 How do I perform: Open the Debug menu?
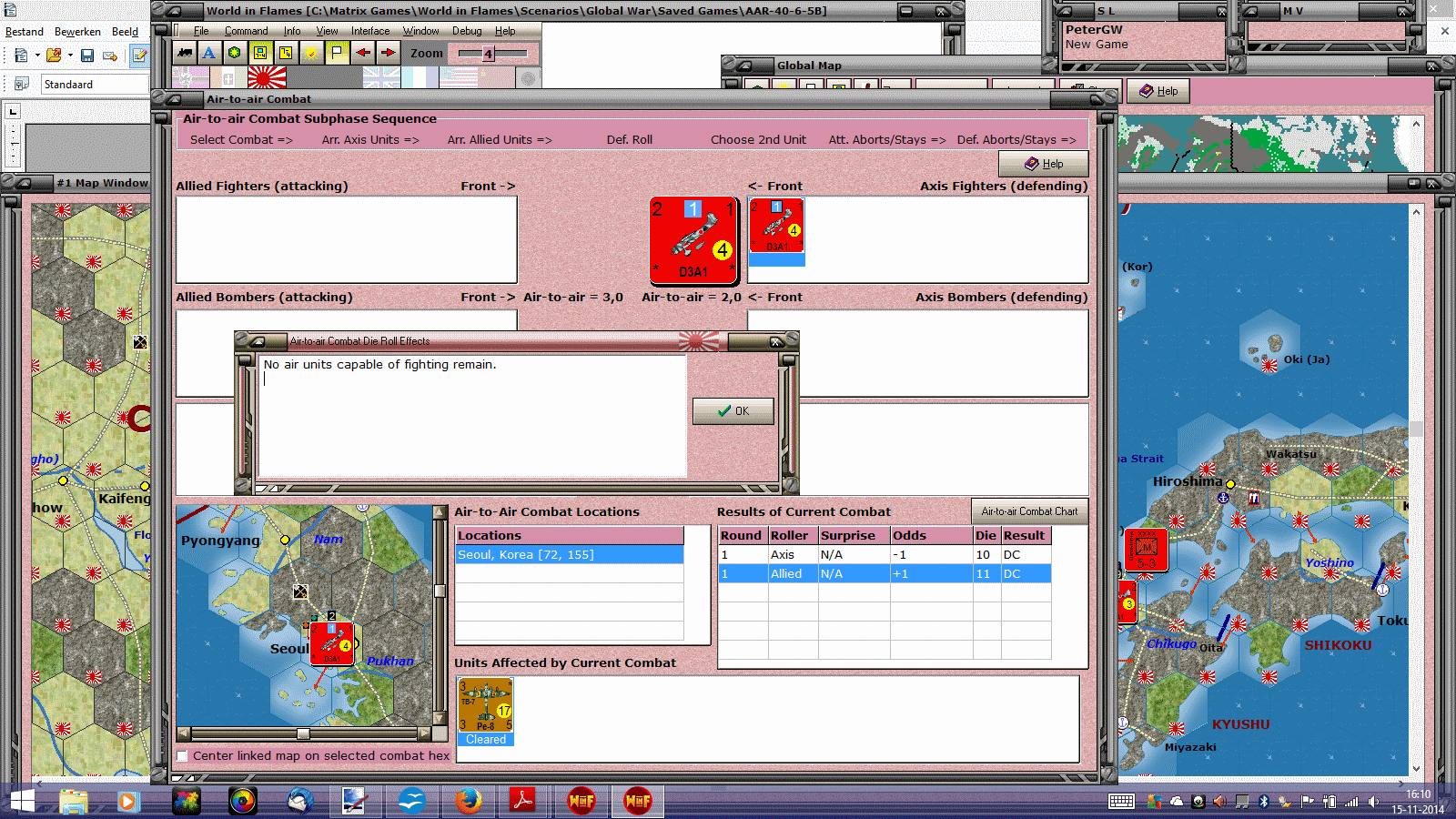pos(467,31)
